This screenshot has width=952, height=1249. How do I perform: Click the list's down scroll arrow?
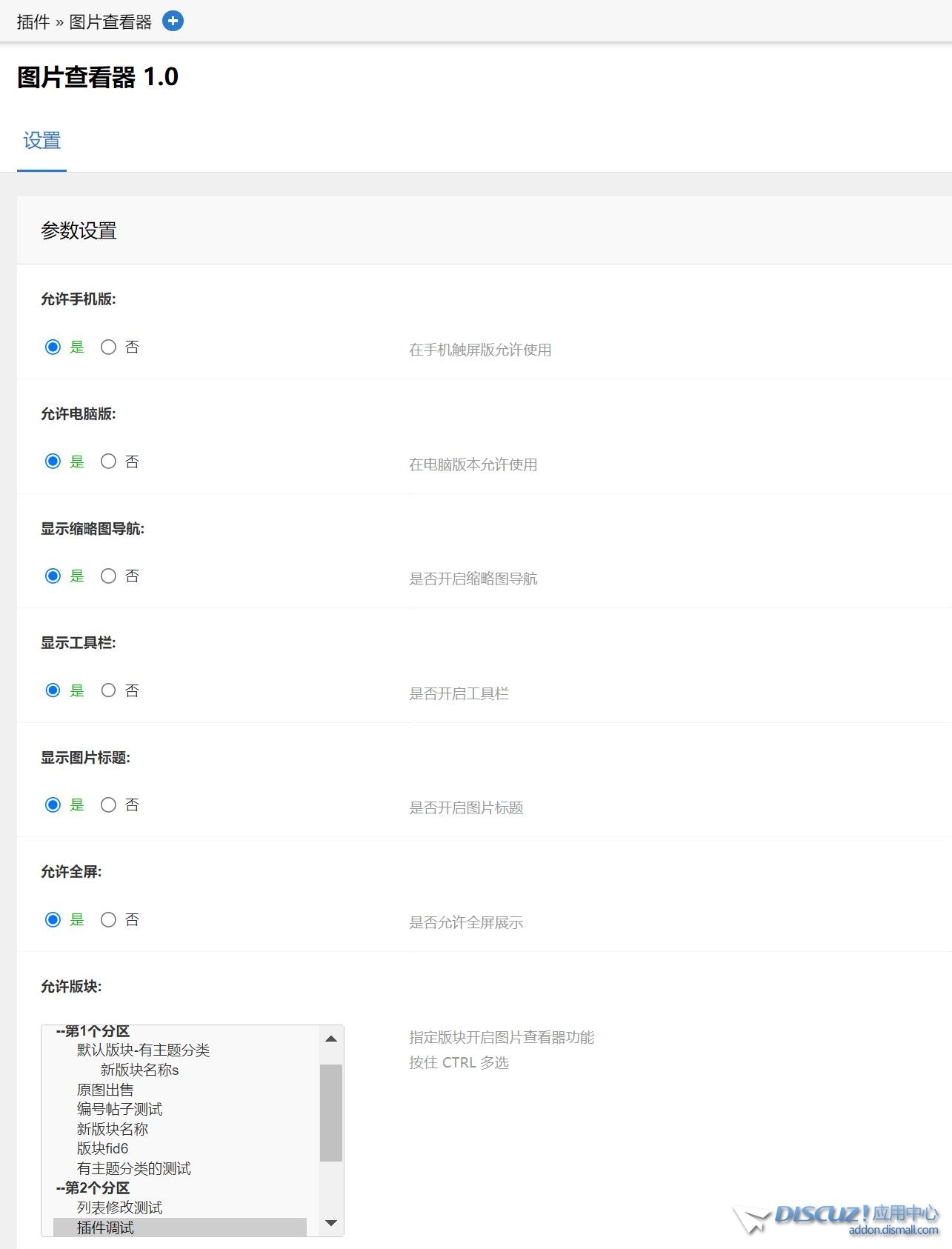(331, 1223)
